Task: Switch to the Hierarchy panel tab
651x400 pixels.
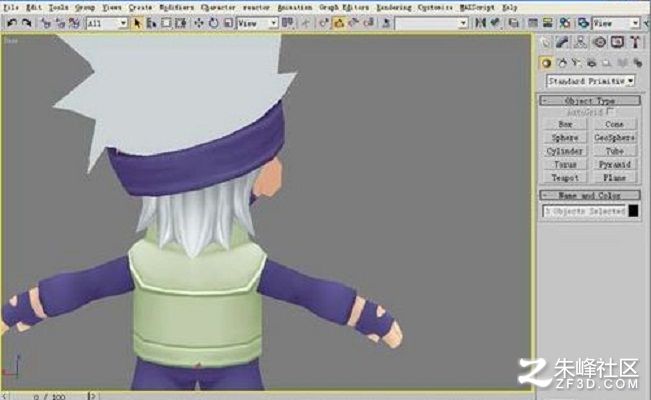Action: (580, 42)
